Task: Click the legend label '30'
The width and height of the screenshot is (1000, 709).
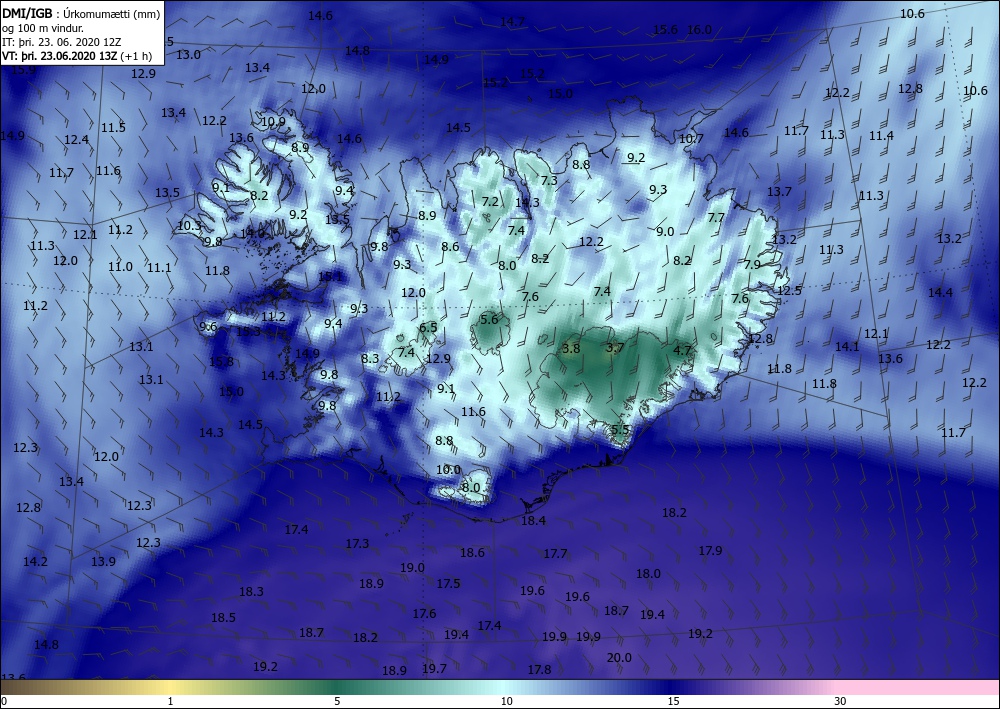Action: (x=841, y=701)
